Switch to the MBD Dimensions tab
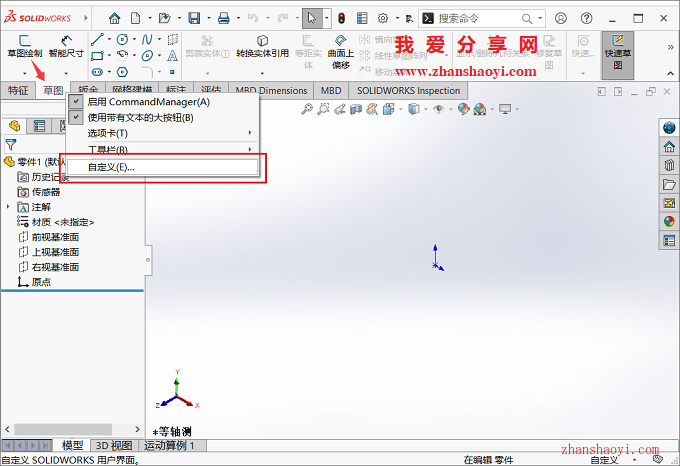 pos(270,91)
